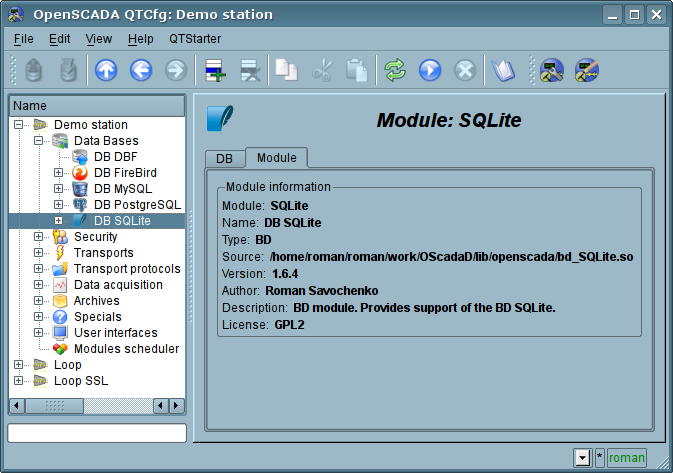Image resolution: width=673 pixels, height=473 pixels.
Task: Click the Save to DB toolbar icon
Action: (68, 70)
